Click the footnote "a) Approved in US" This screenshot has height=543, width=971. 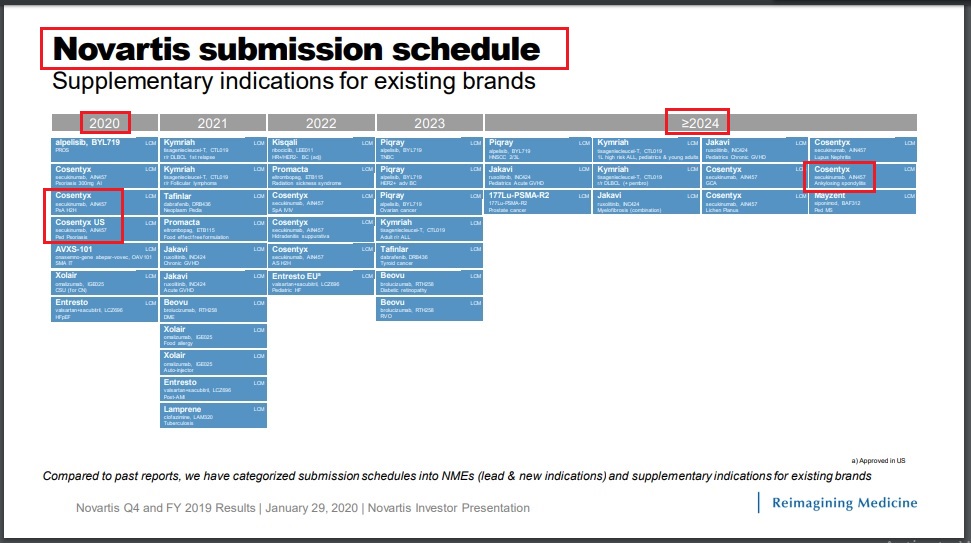tap(878, 461)
